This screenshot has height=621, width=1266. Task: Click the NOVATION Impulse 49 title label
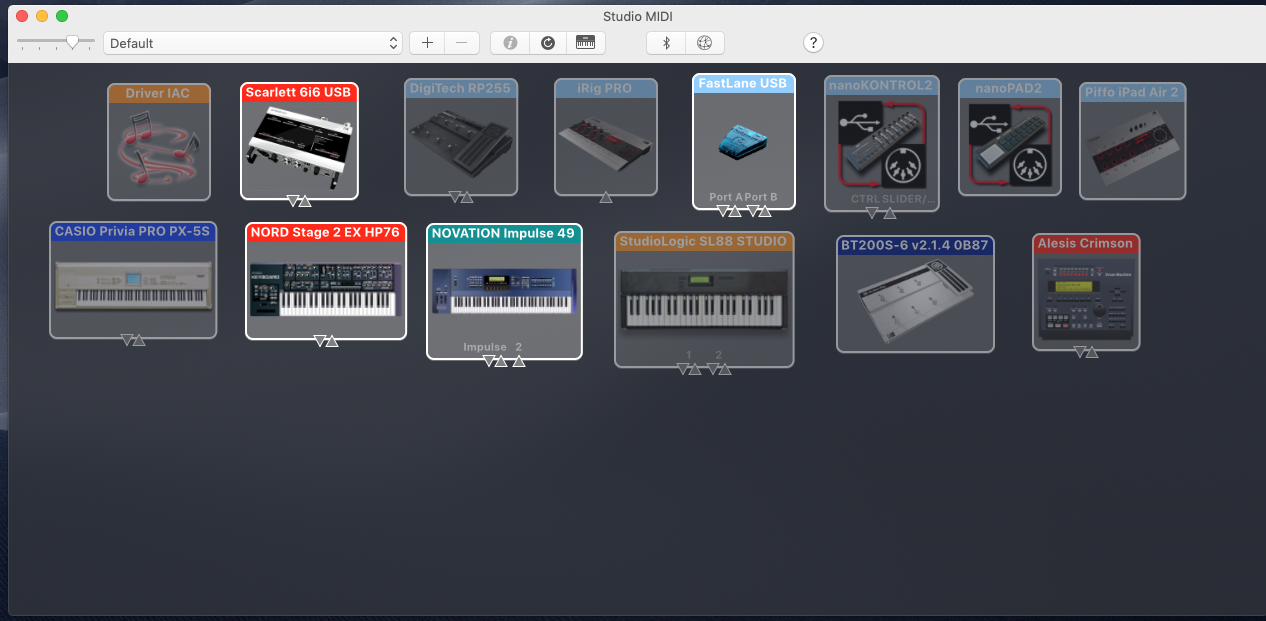pos(504,233)
